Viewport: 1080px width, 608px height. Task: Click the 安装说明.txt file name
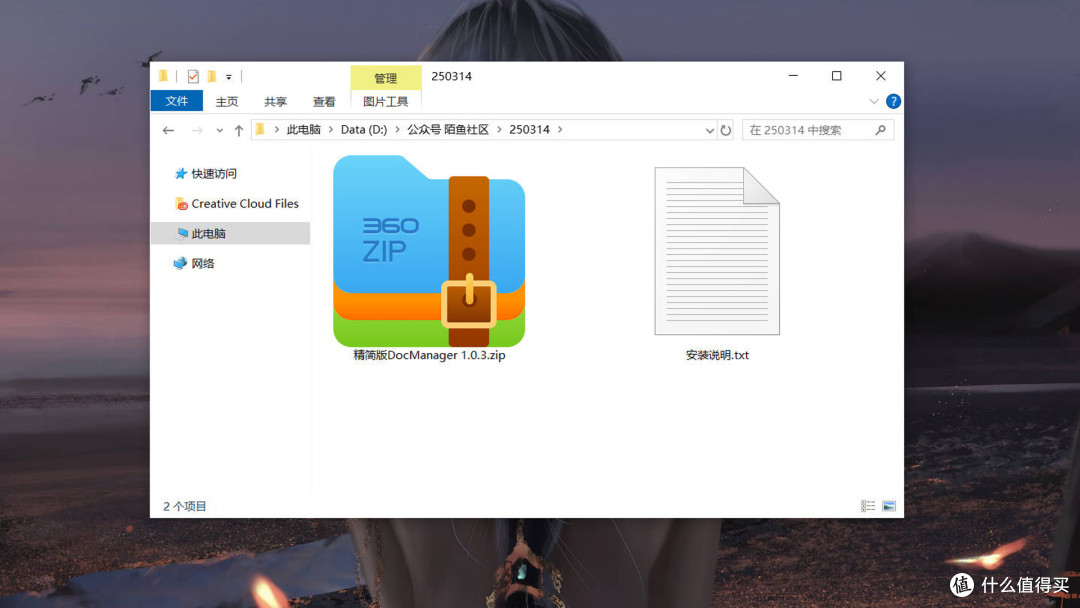[717, 355]
